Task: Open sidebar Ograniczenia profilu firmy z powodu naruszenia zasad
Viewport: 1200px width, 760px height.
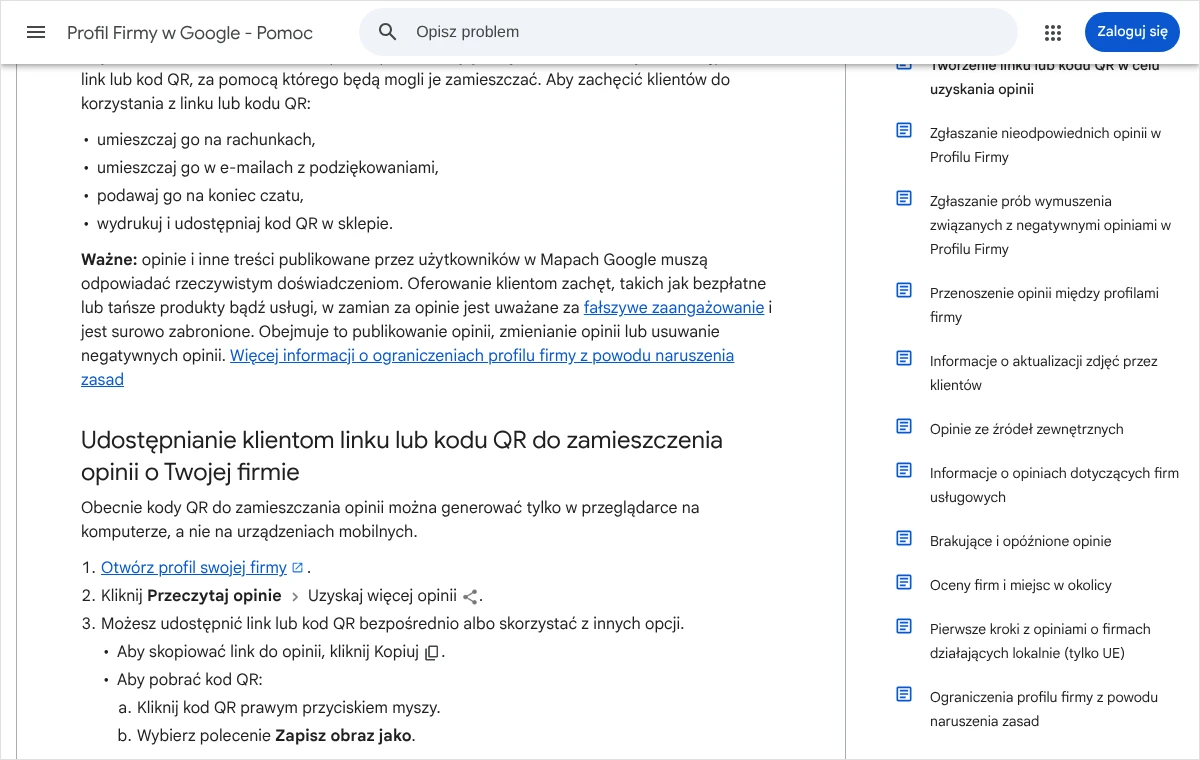Action: tap(1043, 709)
